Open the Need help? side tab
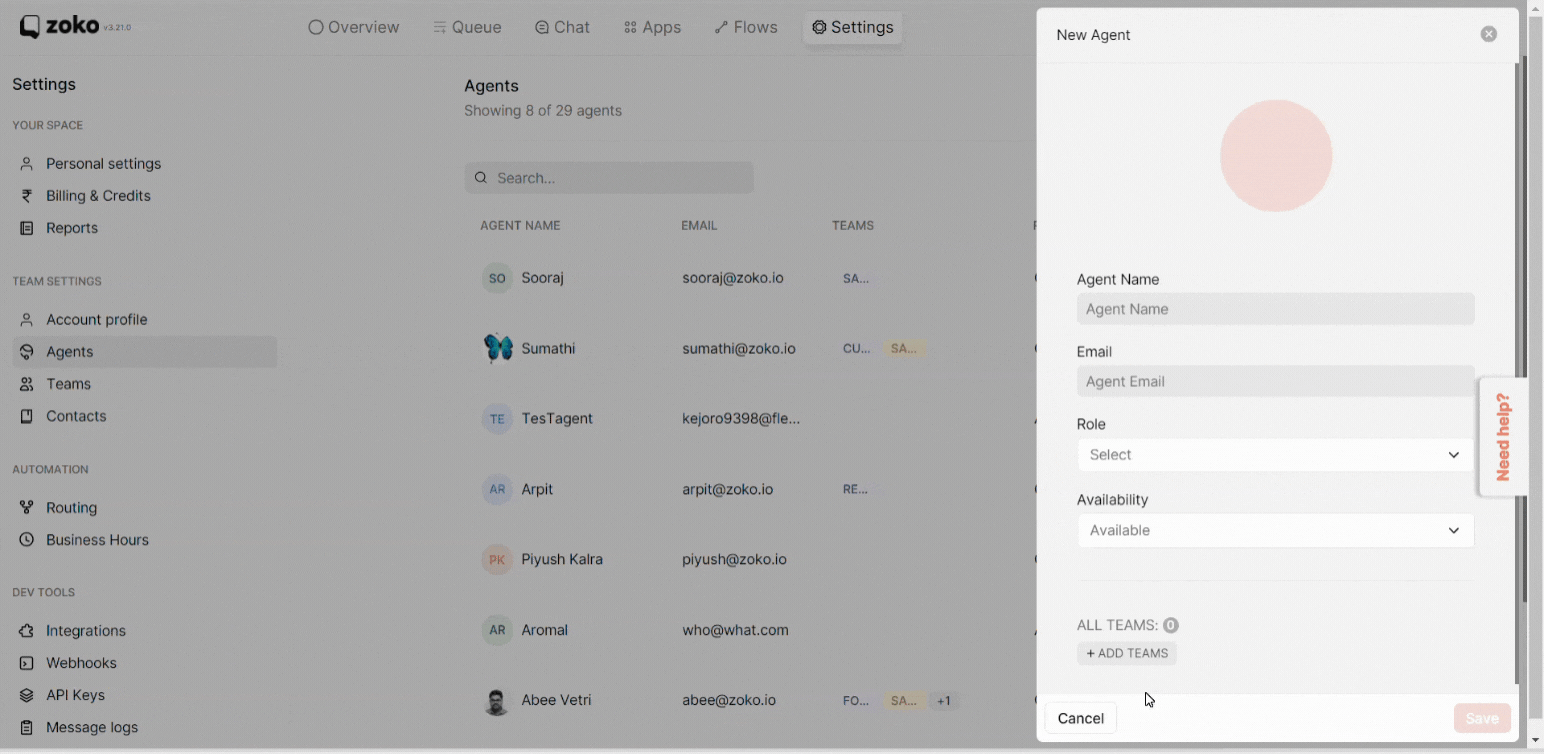1544x754 pixels. click(x=1502, y=436)
